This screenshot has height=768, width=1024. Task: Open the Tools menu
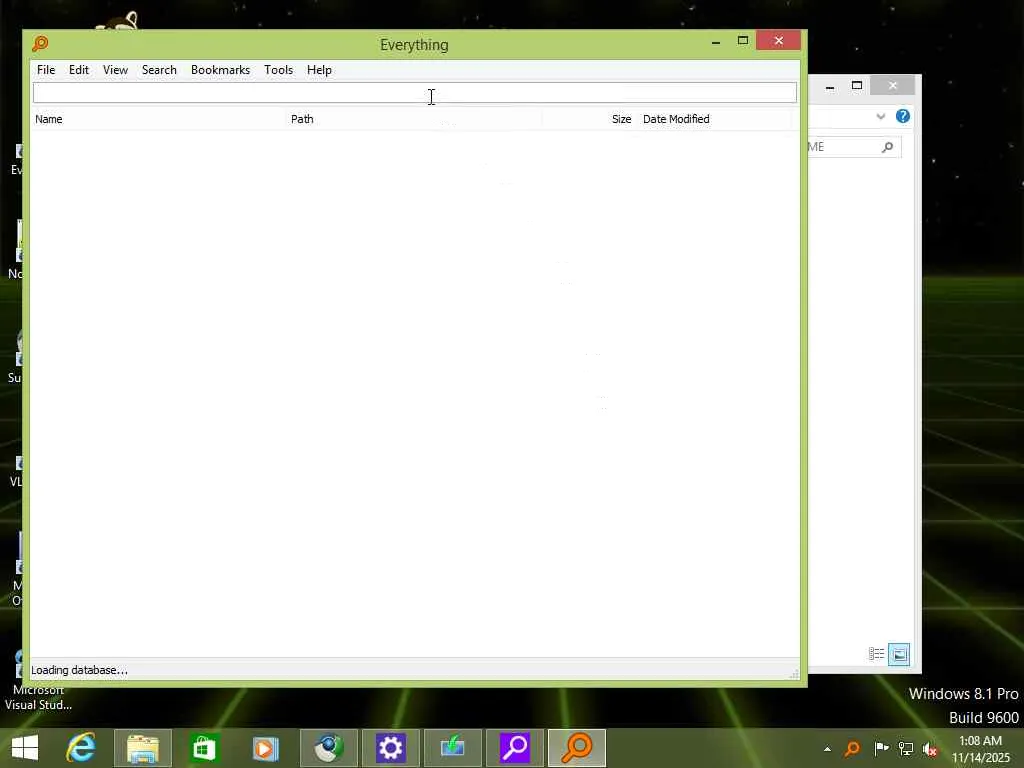[x=278, y=70]
